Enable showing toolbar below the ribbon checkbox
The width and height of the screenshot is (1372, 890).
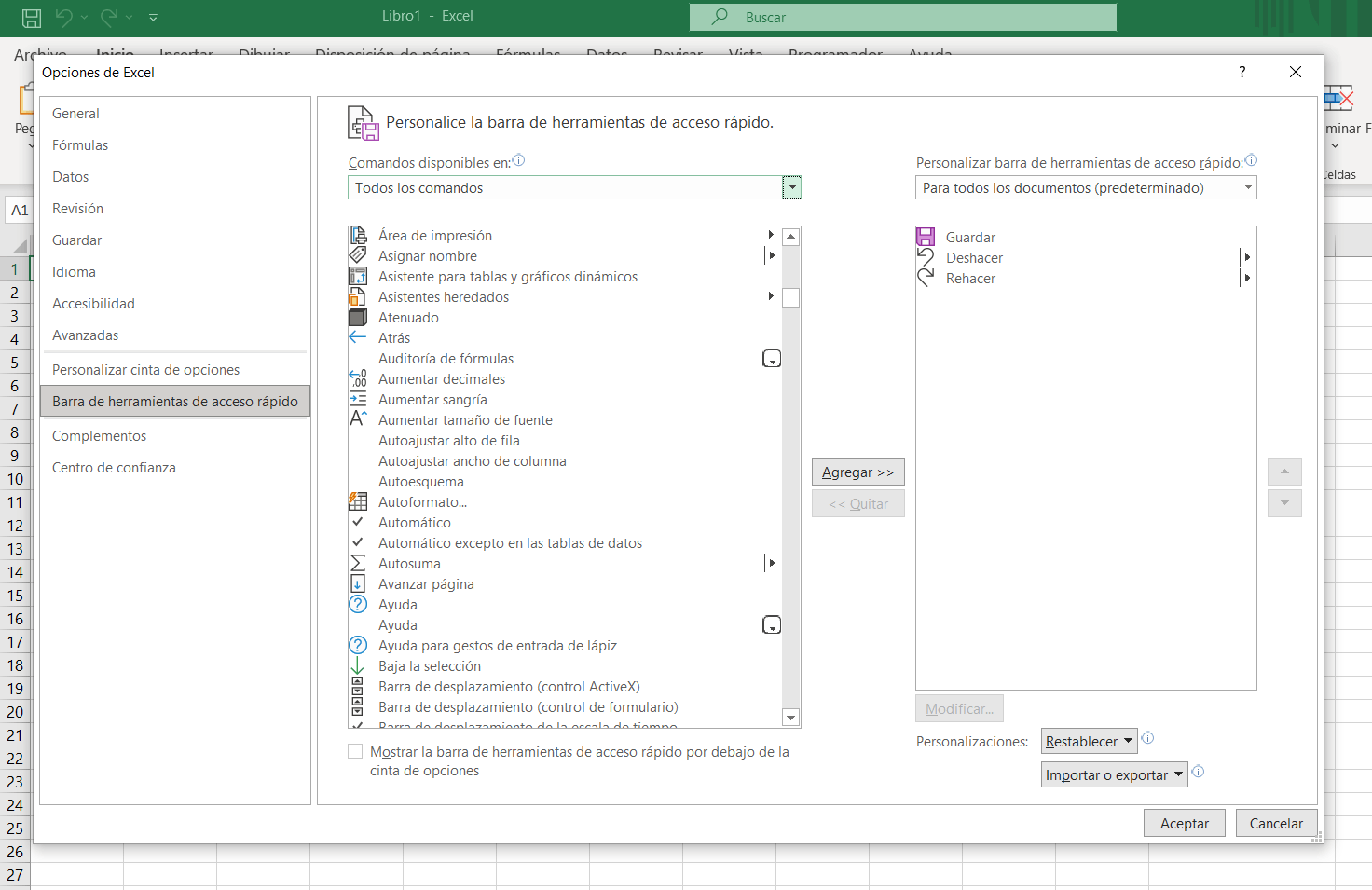click(x=355, y=751)
